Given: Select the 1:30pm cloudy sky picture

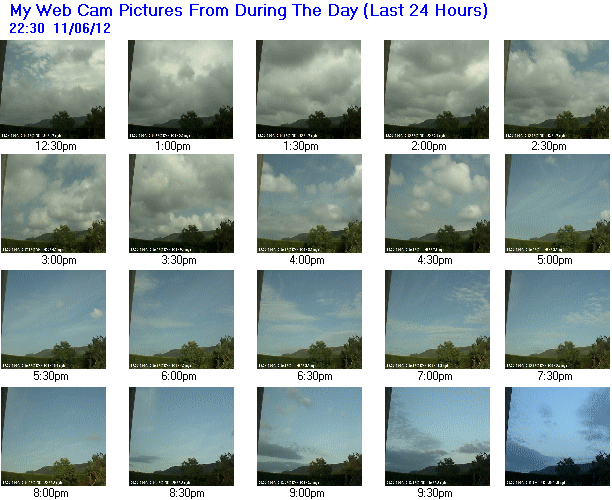Looking at the screenshot, I should [x=308, y=89].
